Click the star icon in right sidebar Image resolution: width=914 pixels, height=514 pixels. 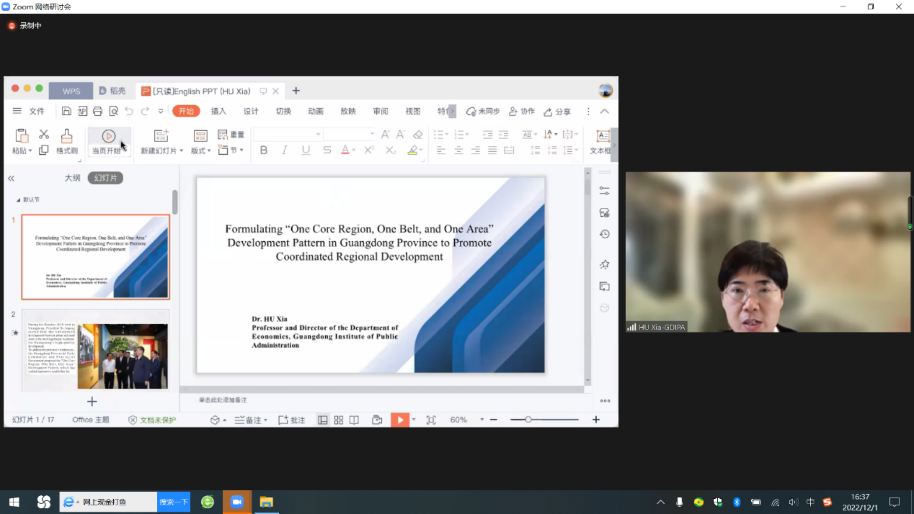click(604, 265)
